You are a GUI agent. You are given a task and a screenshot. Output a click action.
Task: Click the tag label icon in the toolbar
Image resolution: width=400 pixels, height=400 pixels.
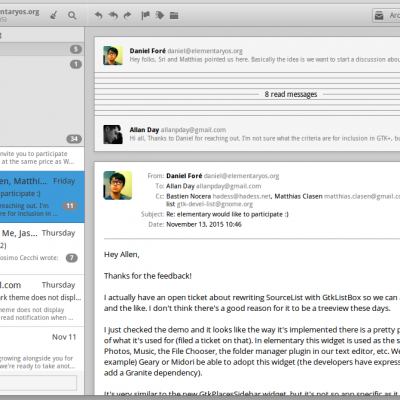pos(160,15)
